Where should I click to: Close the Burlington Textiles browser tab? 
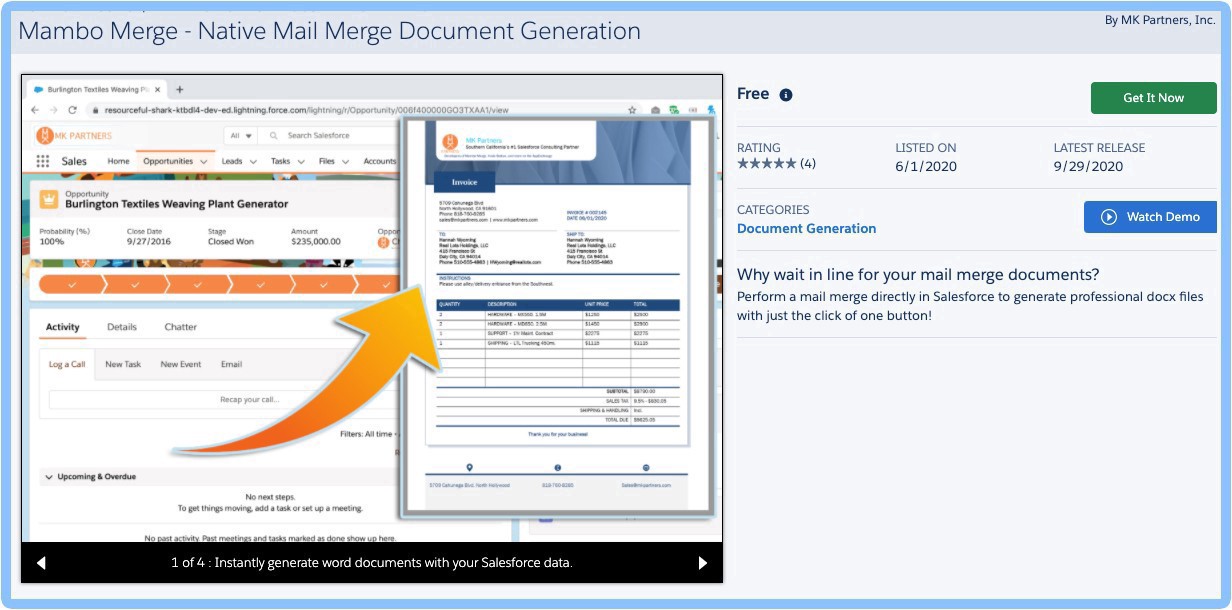coord(158,89)
